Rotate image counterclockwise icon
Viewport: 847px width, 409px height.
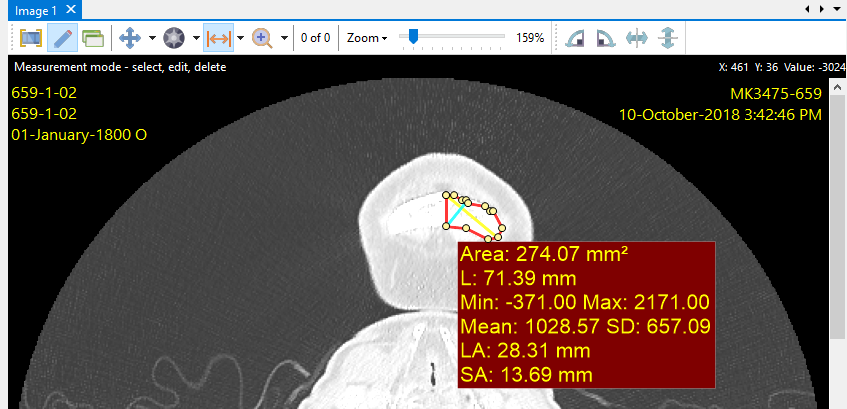point(575,38)
